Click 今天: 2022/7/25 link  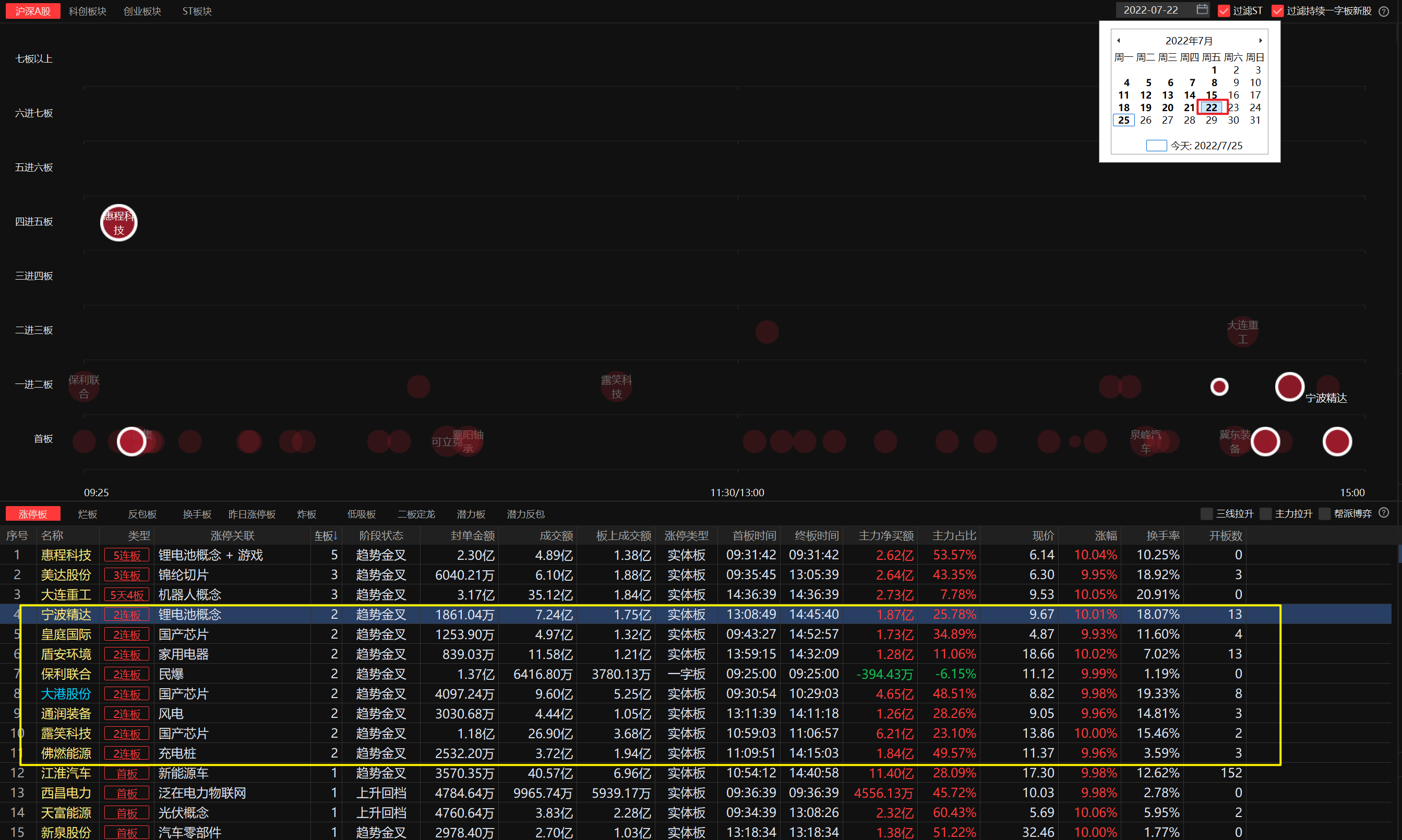[1194, 146]
